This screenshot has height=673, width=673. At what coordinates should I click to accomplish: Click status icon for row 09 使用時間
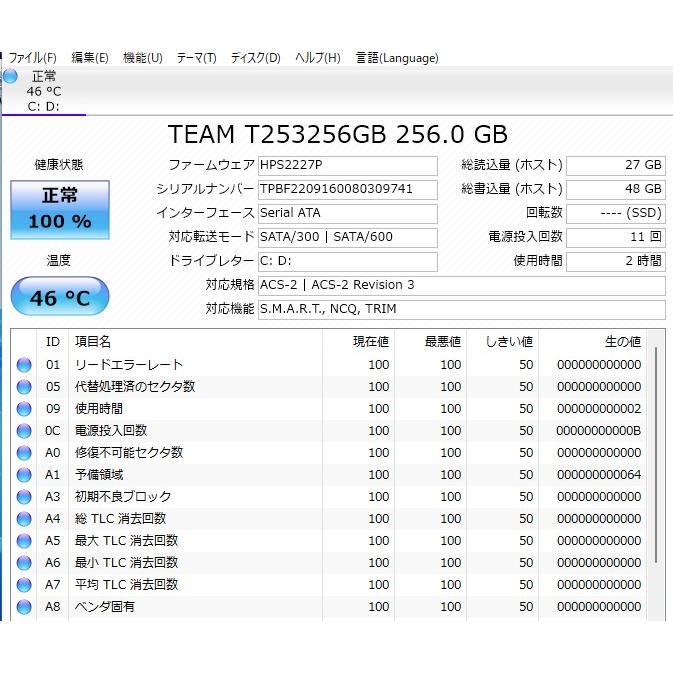tap(24, 409)
